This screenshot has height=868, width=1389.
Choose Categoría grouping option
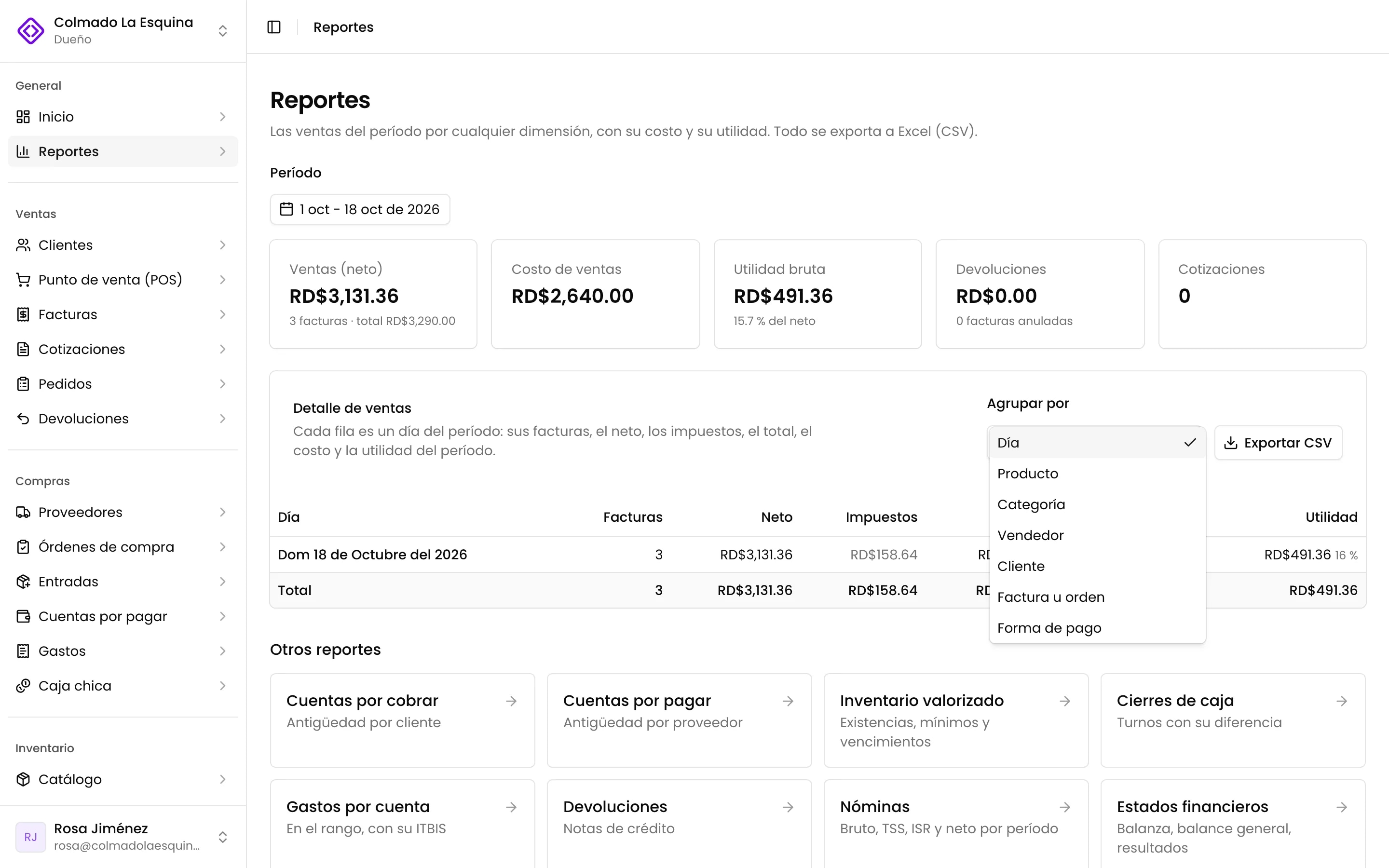[x=1097, y=504]
